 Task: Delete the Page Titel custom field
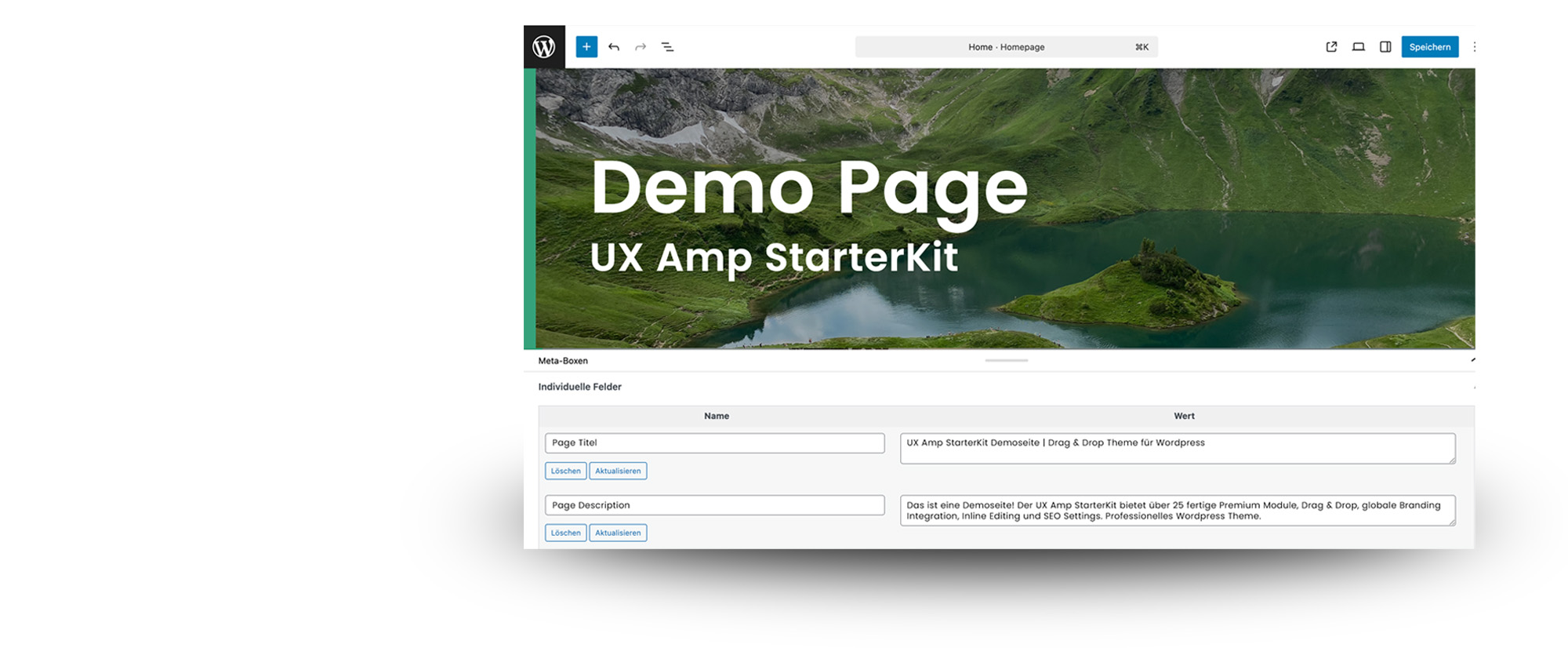tap(565, 471)
